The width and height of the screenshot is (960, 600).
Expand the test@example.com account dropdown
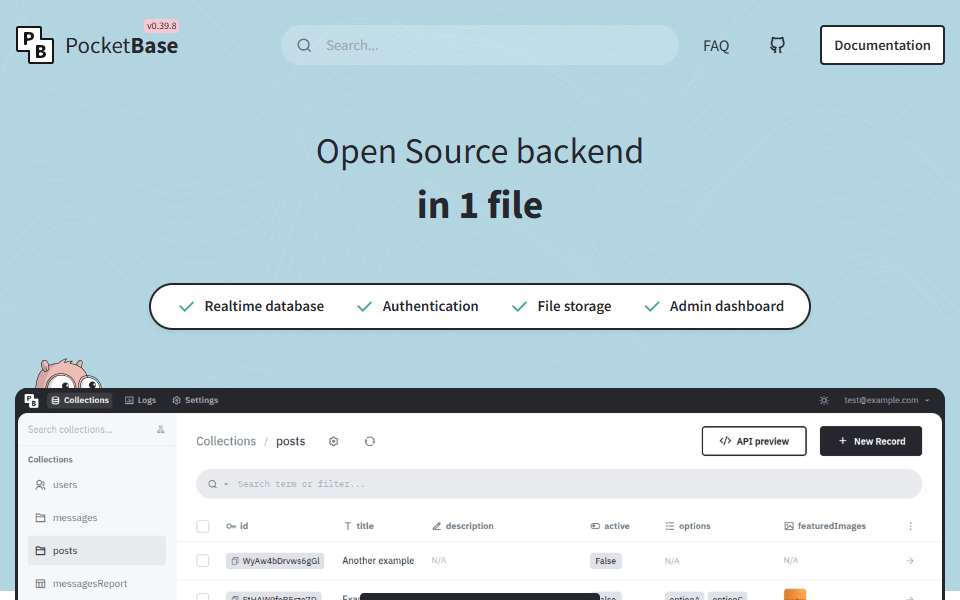click(x=887, y=400)
